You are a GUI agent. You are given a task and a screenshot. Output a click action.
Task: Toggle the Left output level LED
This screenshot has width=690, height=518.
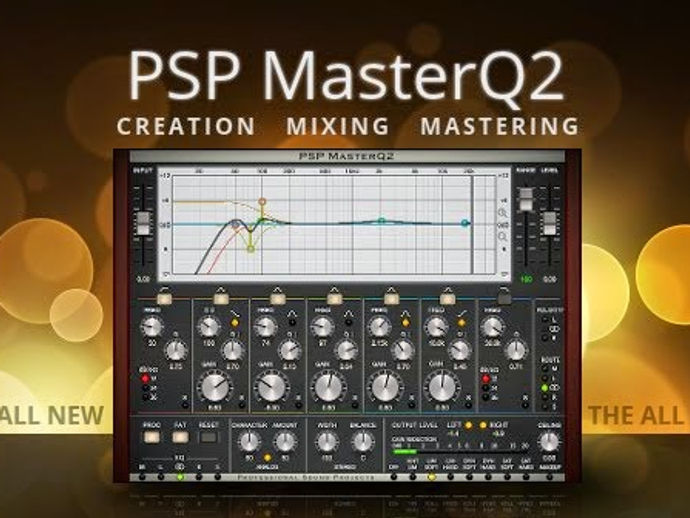click(x=469, y=425)
